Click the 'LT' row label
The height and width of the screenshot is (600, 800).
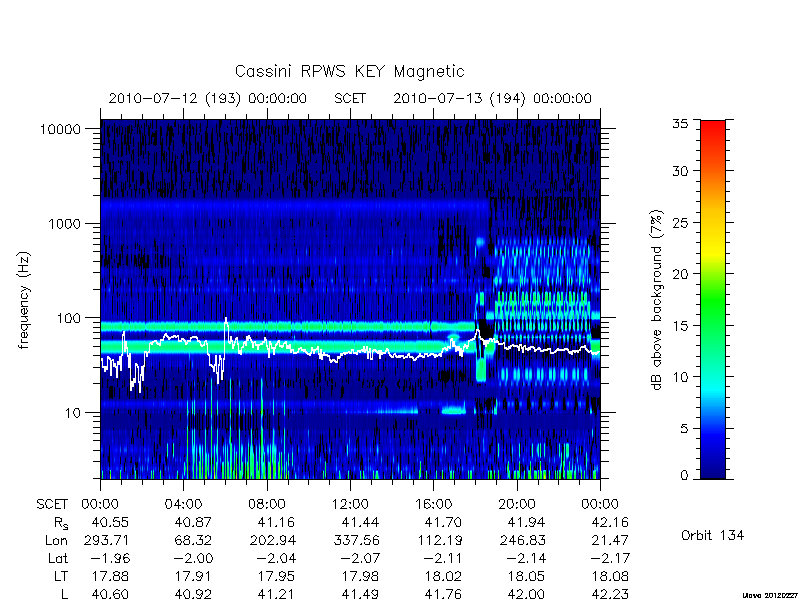pyautogui.click(x=61, y=577)
